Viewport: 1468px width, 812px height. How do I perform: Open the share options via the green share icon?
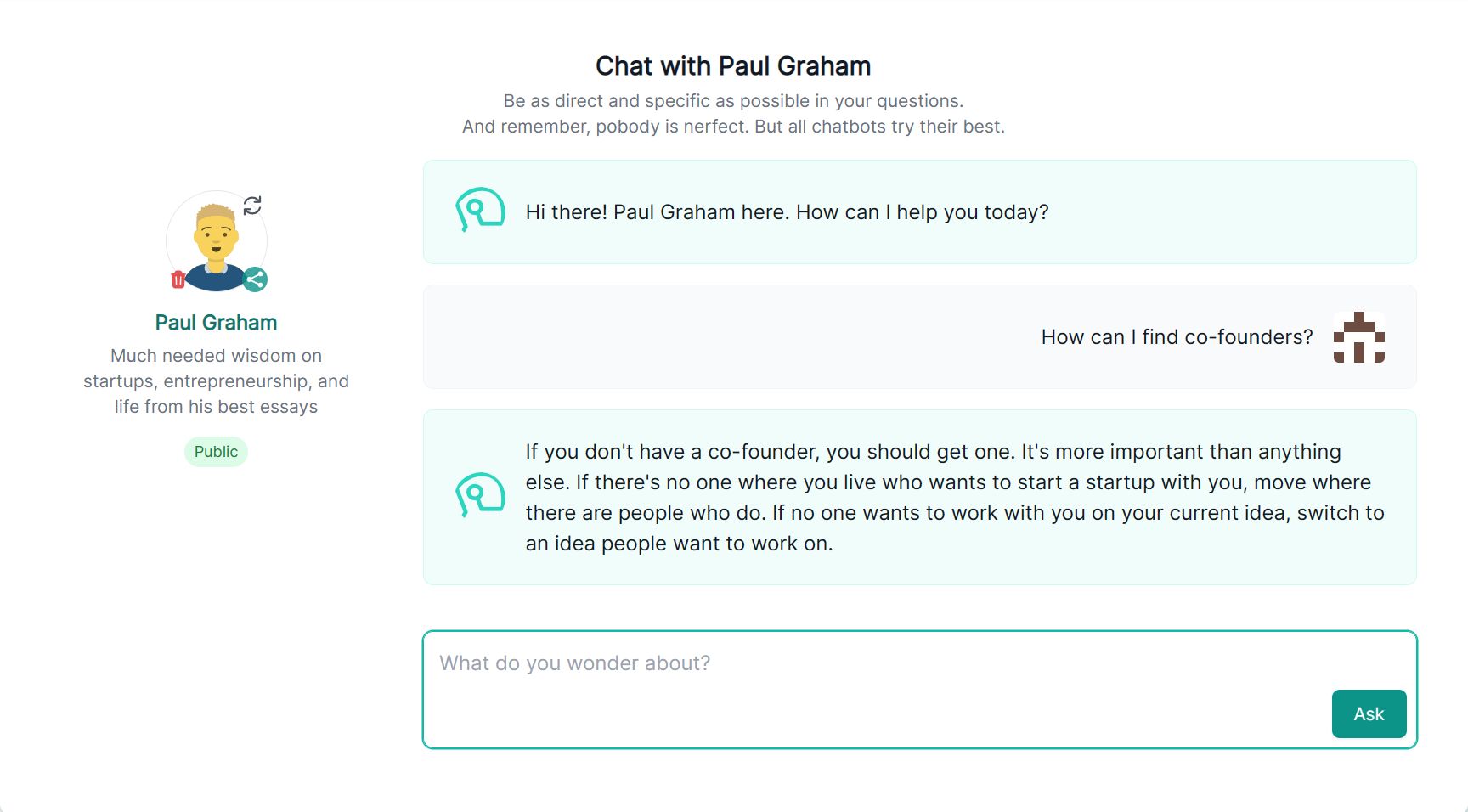coord(256,278)
